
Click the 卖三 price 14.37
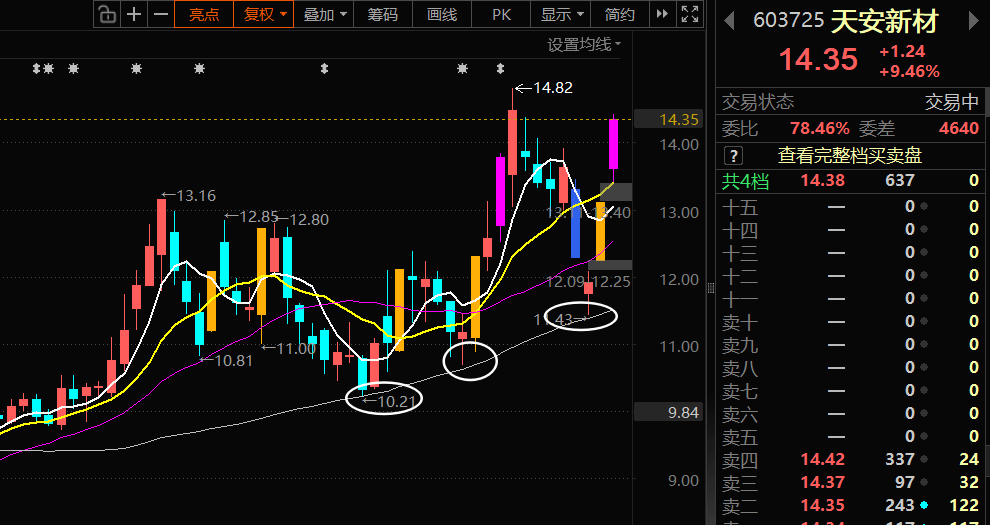click(x=823, y=483)
